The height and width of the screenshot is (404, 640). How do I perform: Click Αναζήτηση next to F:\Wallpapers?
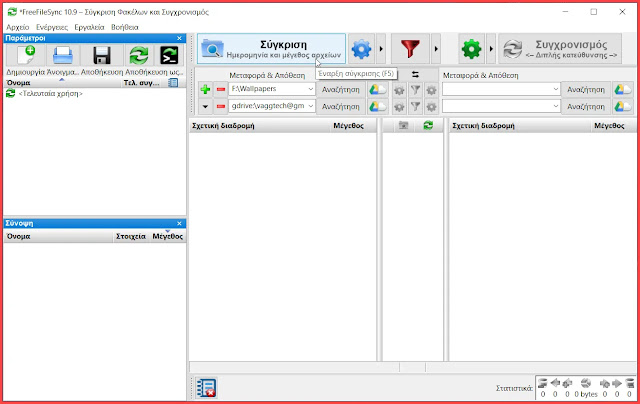(x=341, y=89)
